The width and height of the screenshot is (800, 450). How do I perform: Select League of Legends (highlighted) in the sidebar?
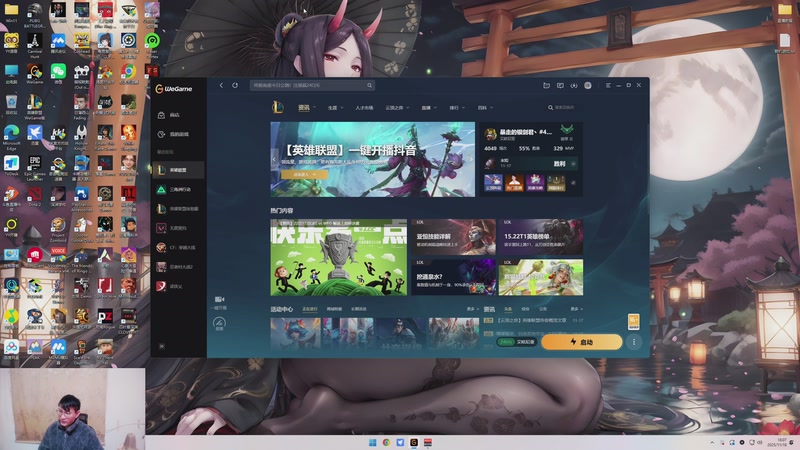pos(179,170)
